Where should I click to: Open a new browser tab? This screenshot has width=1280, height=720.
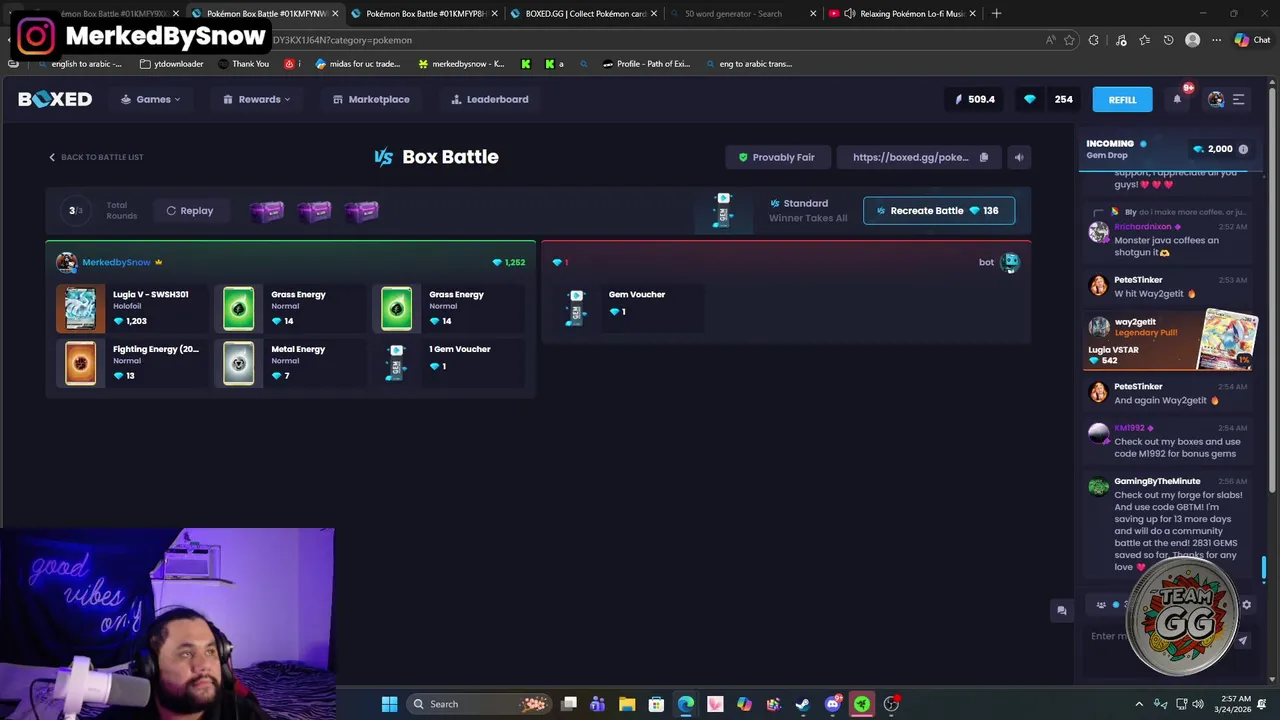coord(997,13)
